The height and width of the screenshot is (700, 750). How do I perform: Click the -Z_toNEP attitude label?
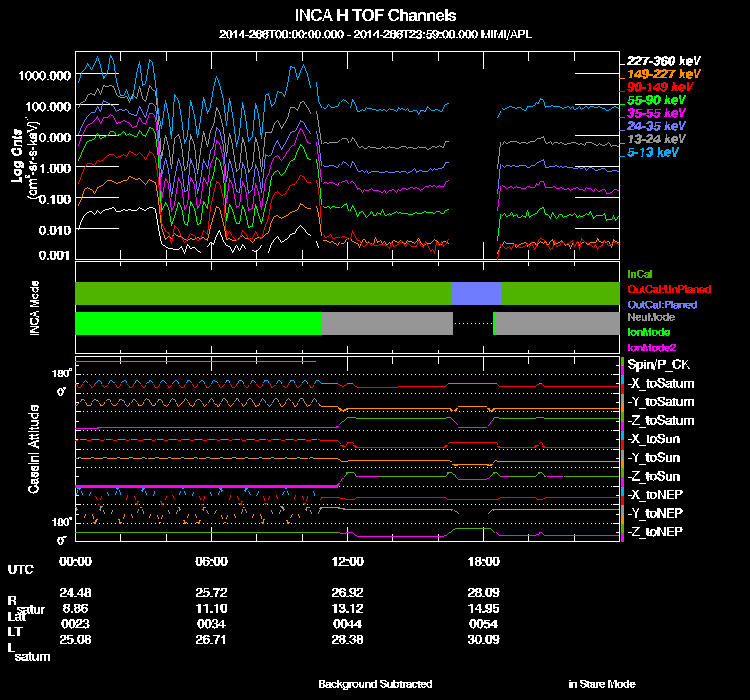(x=655, y=532)
